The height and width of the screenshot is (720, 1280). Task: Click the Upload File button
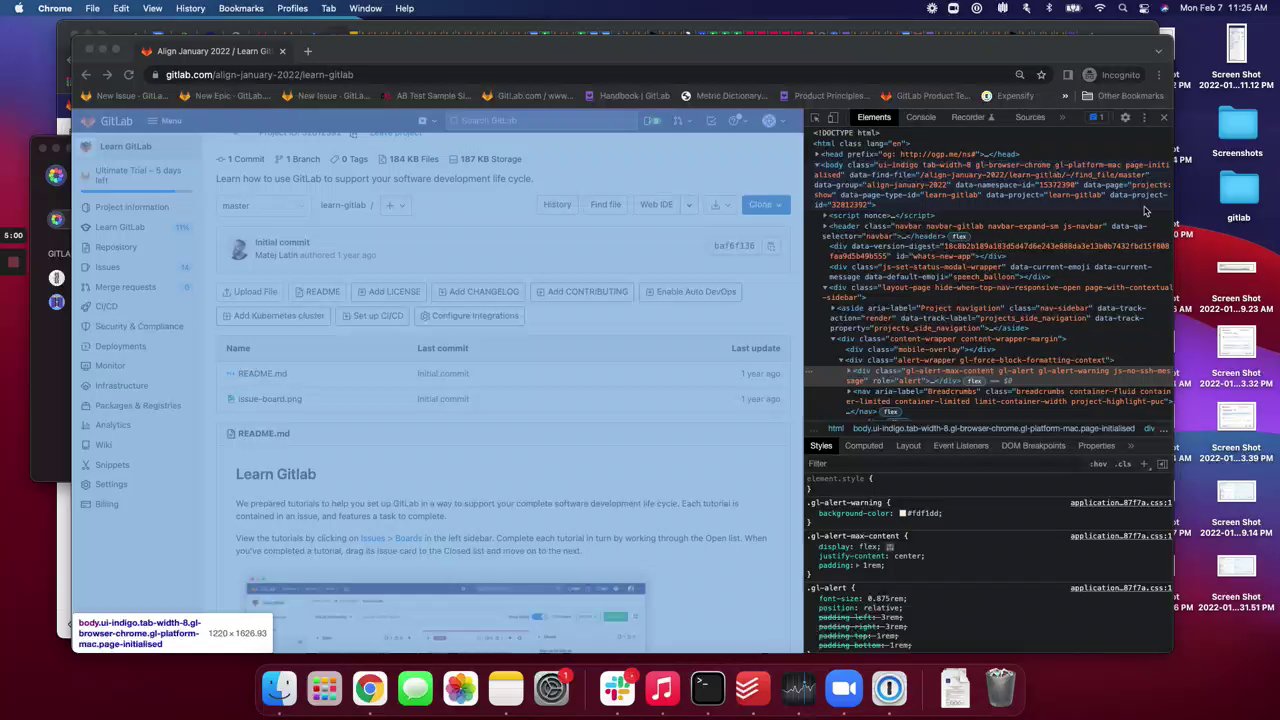pos(249,292)
